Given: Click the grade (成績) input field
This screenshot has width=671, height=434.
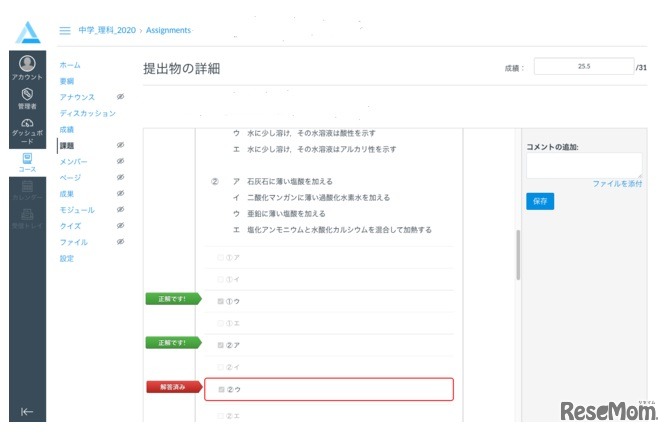Looking at the screenshot, I should (583, 67).
